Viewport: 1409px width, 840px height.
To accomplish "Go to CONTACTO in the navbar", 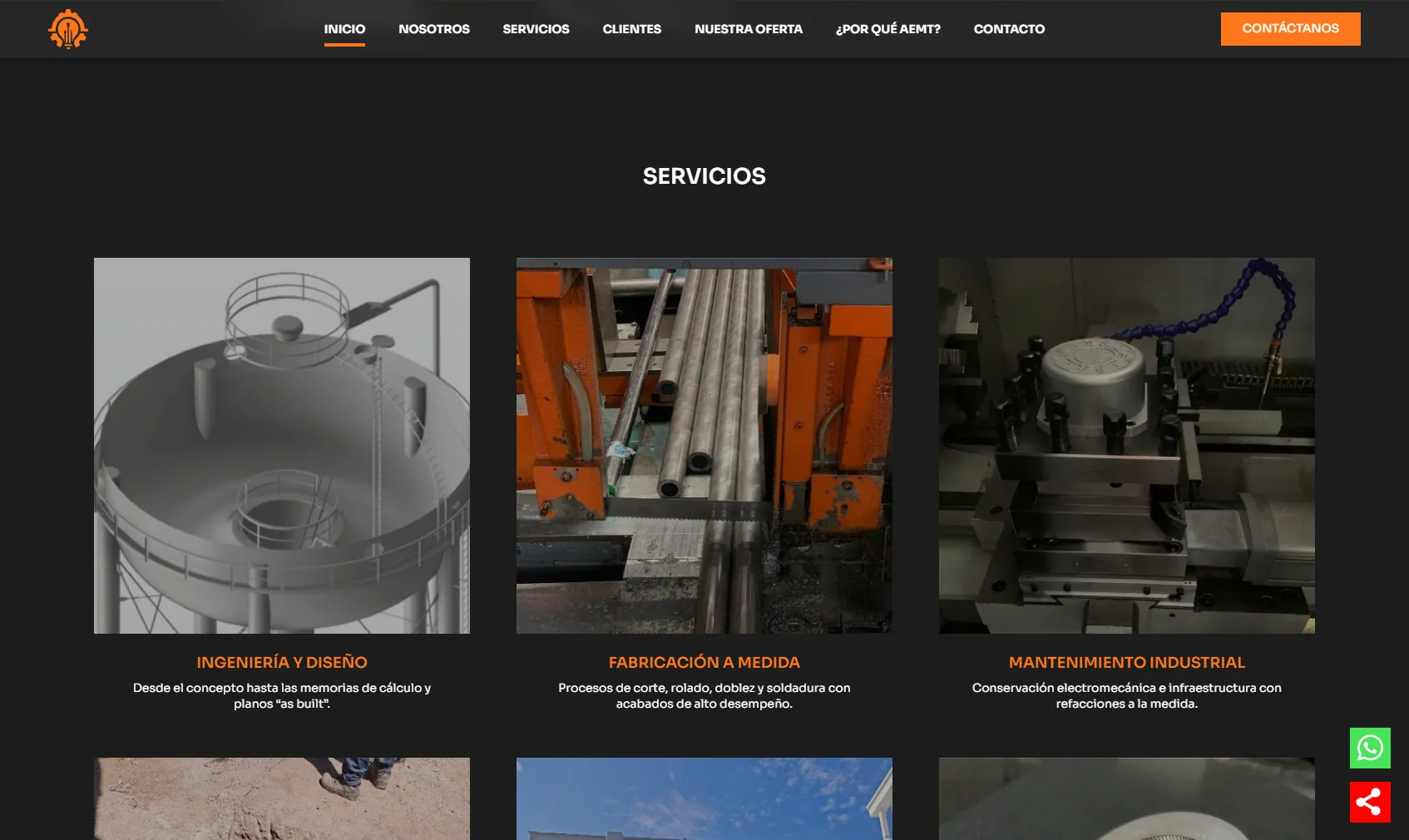I will point(1009,29).
